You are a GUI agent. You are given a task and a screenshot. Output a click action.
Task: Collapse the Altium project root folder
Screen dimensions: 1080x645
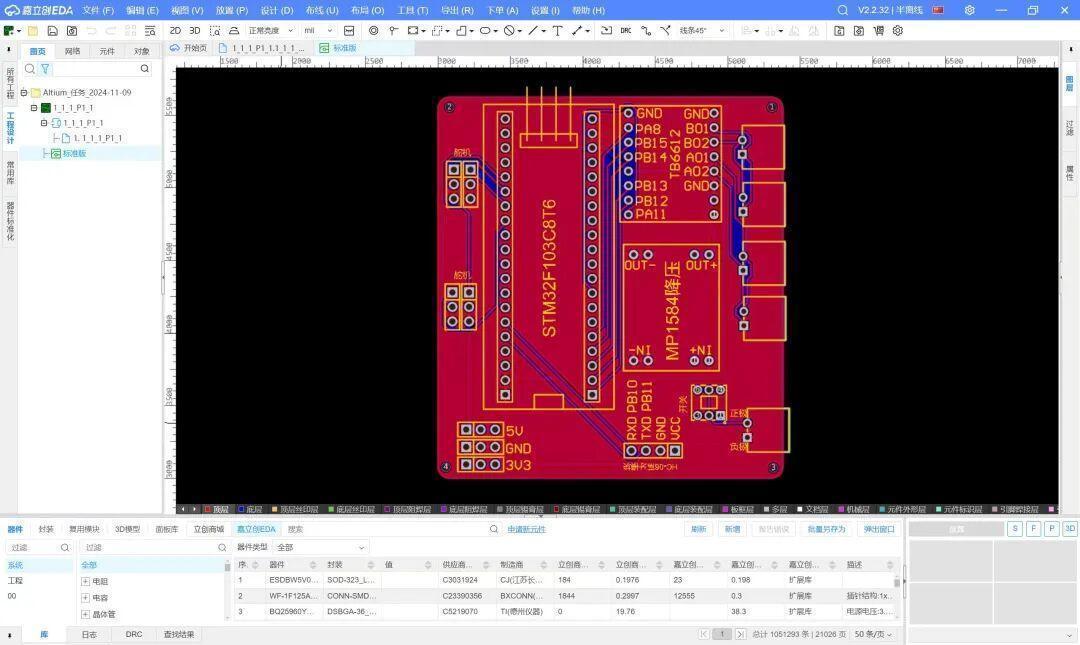coord(24,92)
